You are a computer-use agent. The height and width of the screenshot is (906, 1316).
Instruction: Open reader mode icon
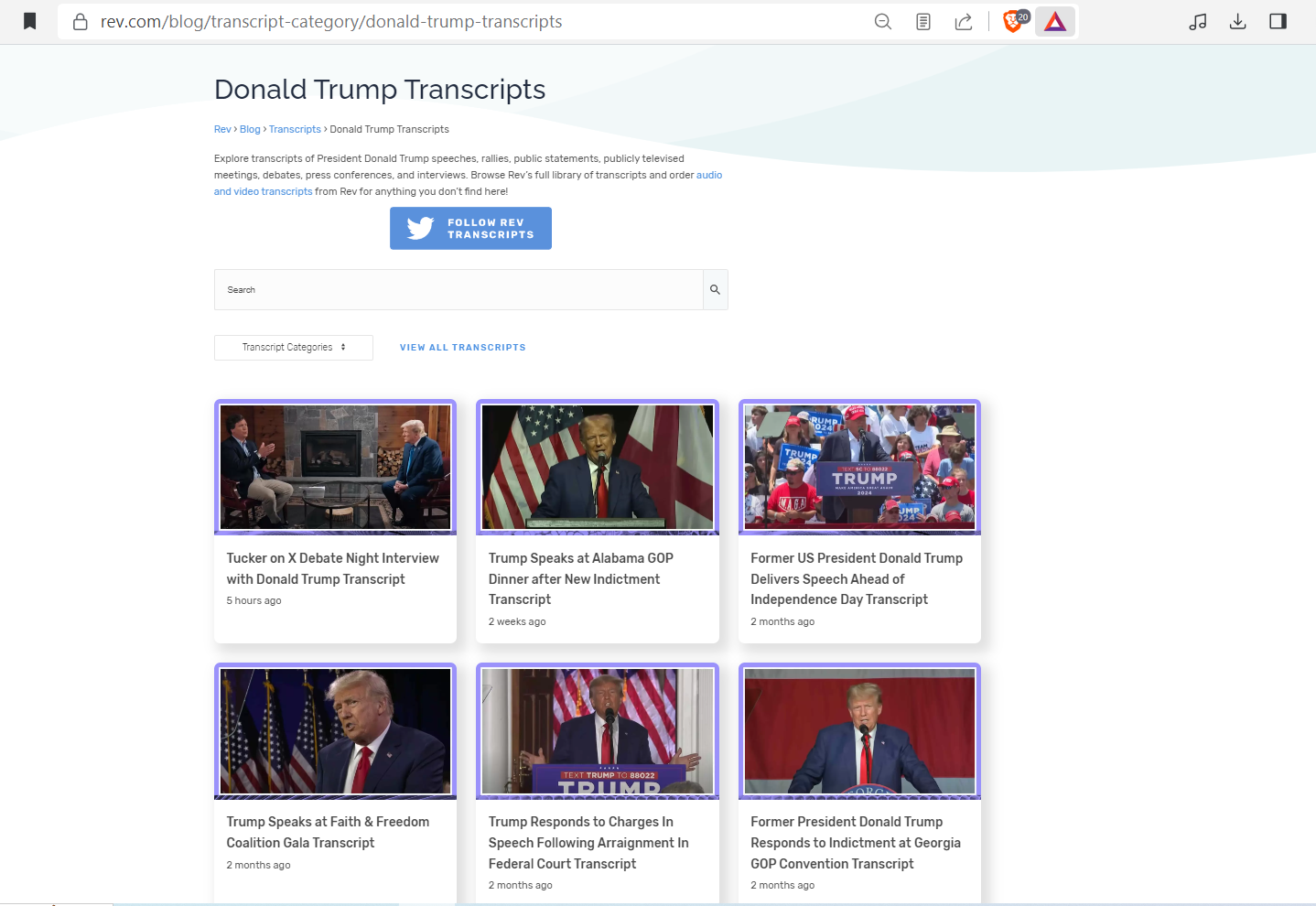923,21
